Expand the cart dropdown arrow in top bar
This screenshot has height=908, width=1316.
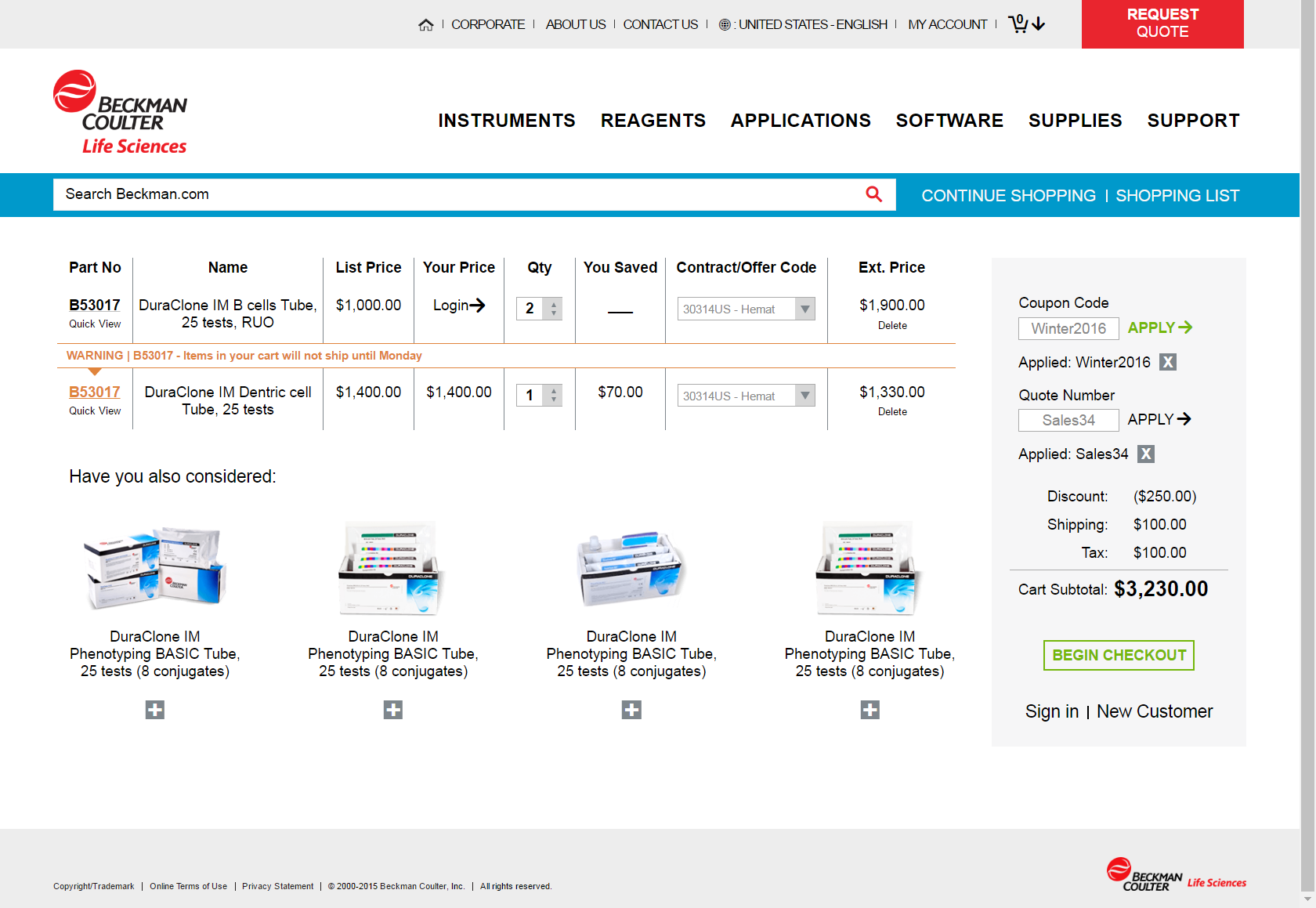[x=1039, y=24]
